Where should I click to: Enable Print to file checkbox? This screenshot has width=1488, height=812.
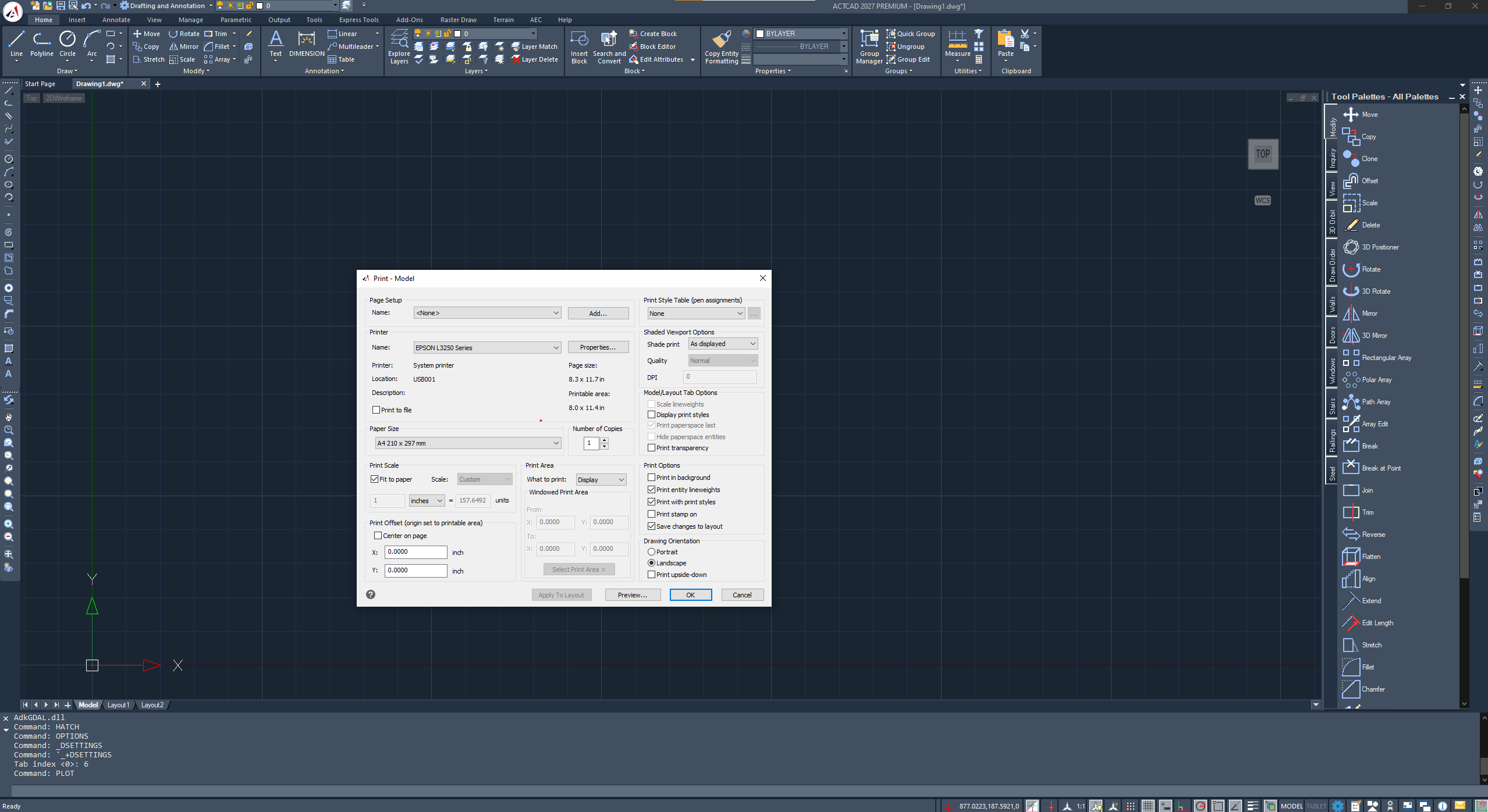click(x=376, y=410)
